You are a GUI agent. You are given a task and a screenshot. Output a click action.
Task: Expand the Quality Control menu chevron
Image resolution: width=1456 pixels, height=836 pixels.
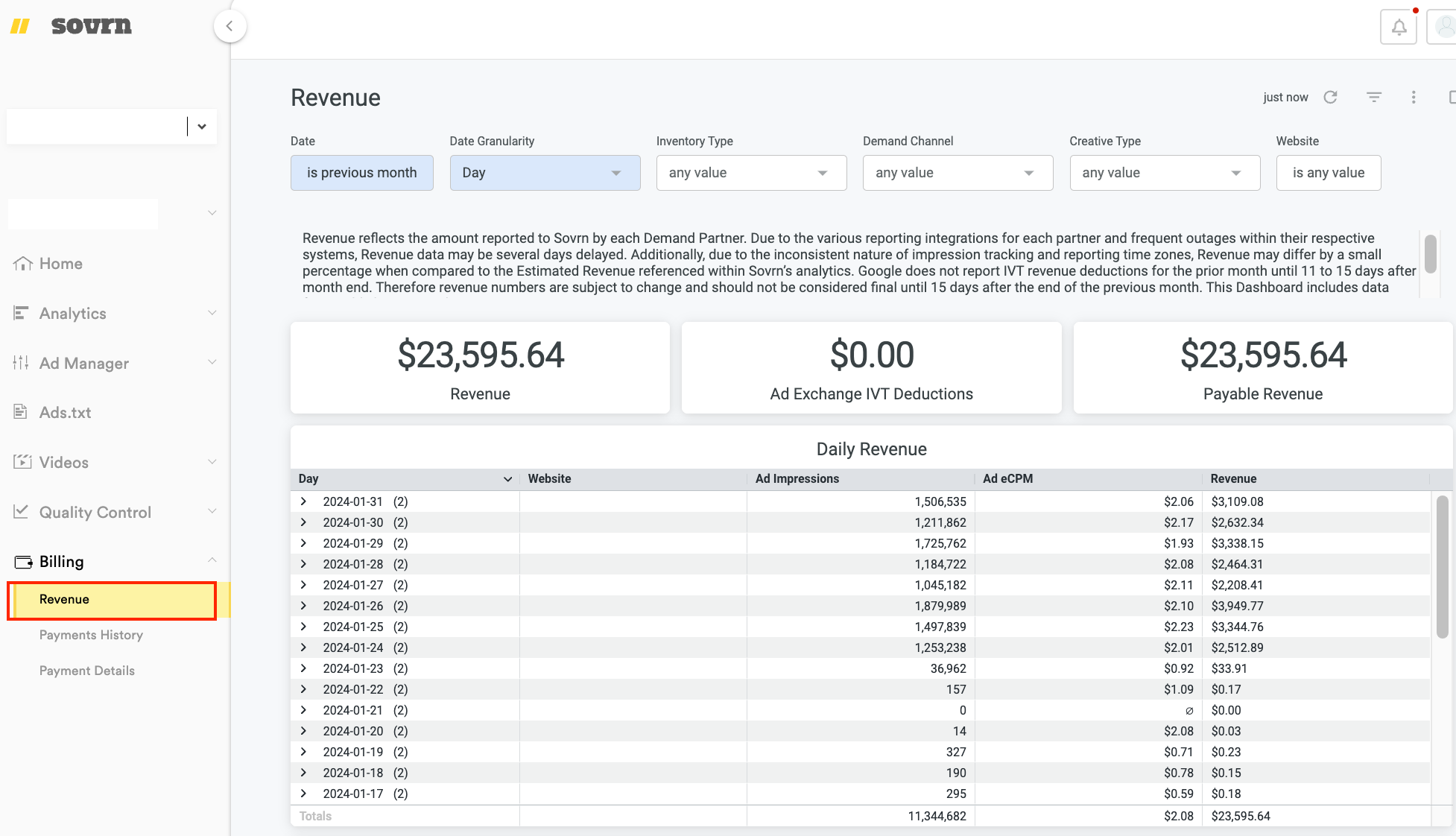(x=212, y=511)
